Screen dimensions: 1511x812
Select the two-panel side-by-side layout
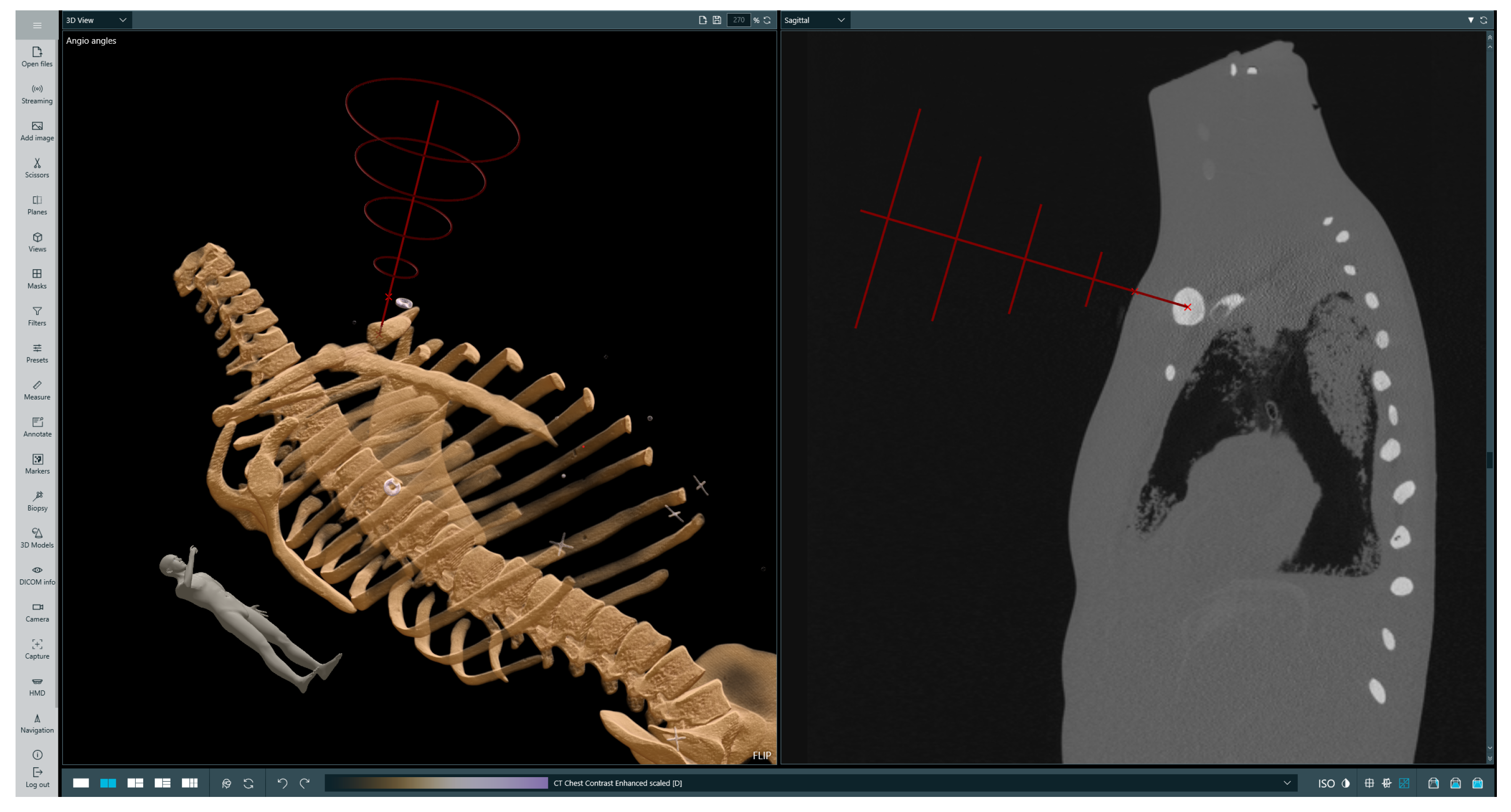pos(108,783)
